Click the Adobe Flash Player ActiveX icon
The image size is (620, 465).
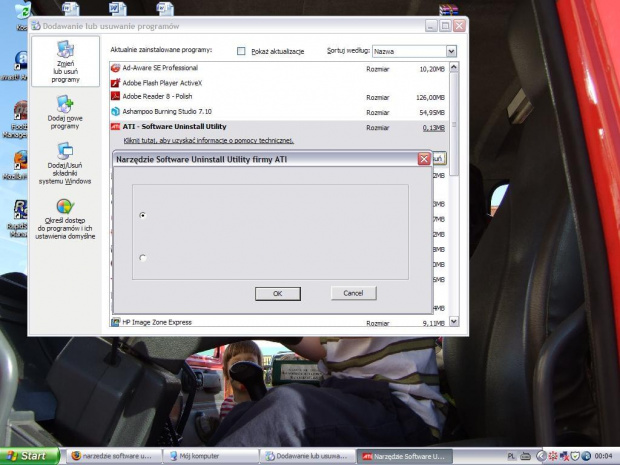click(115, 83)
